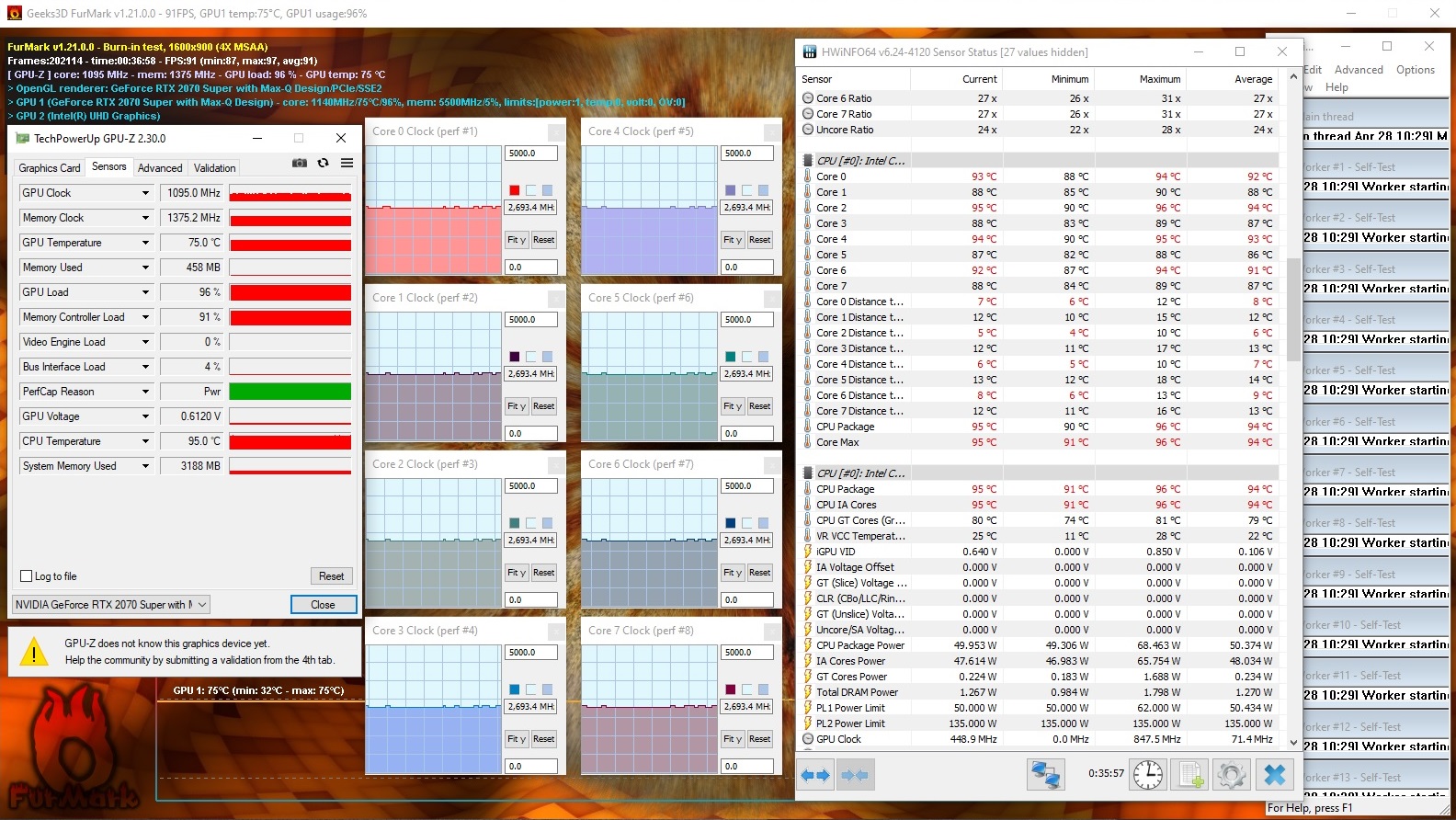Image resolution: width=1456 pixels, height=820 pixels.
Task: Click Fit y in Core 5 Clock graph
Action: (x=733, y=406)
